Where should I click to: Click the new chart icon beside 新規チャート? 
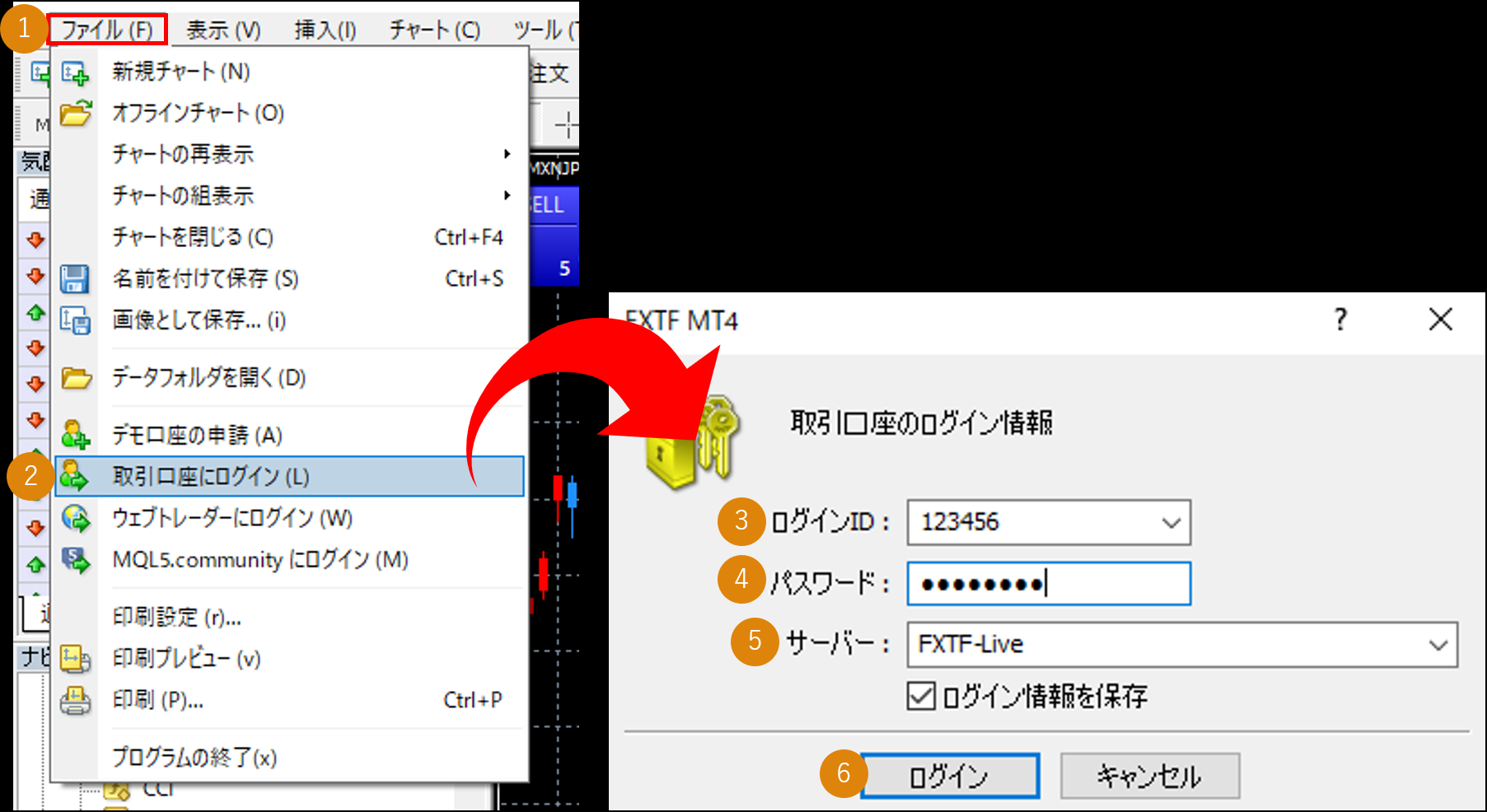click(75, 72)
